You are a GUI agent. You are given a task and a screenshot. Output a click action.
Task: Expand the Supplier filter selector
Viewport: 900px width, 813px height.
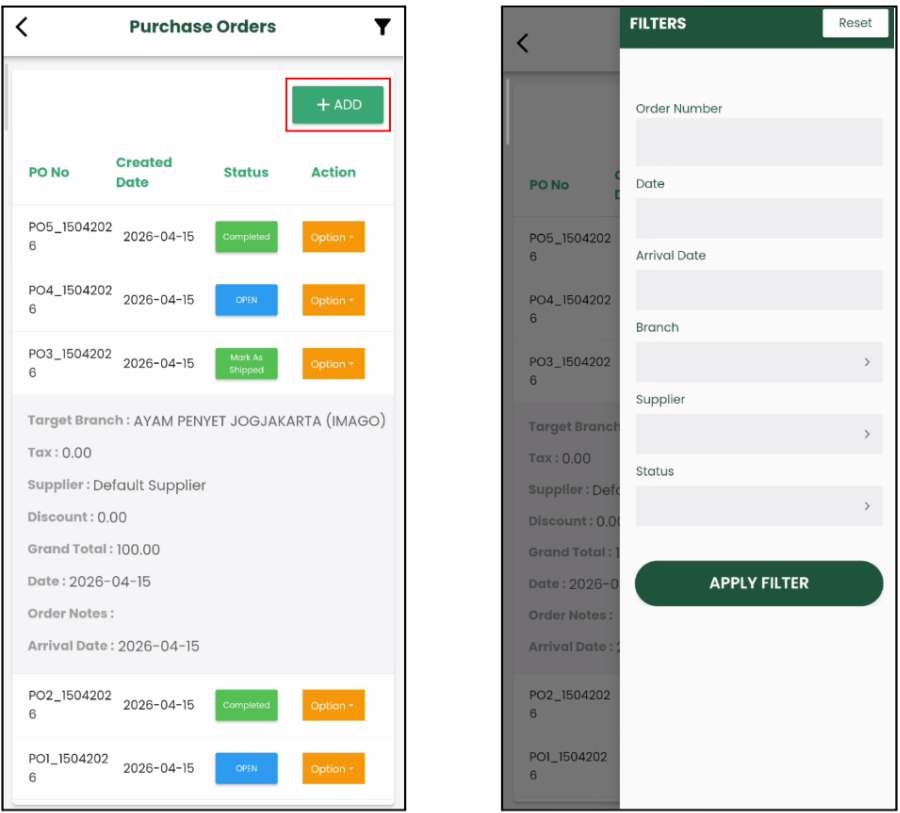759,434
